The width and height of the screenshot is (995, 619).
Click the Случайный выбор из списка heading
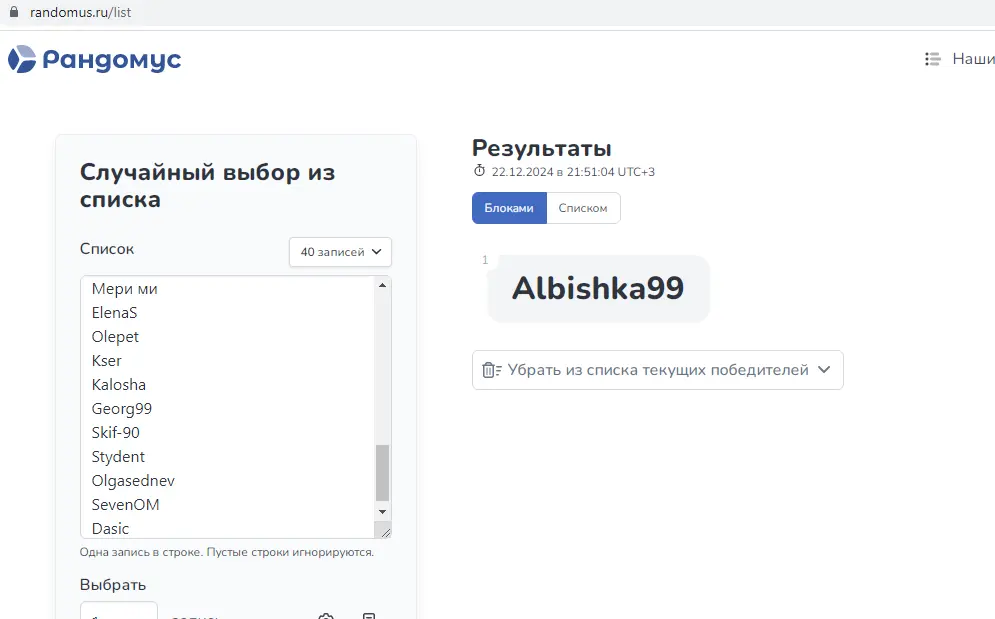point(208,185)
